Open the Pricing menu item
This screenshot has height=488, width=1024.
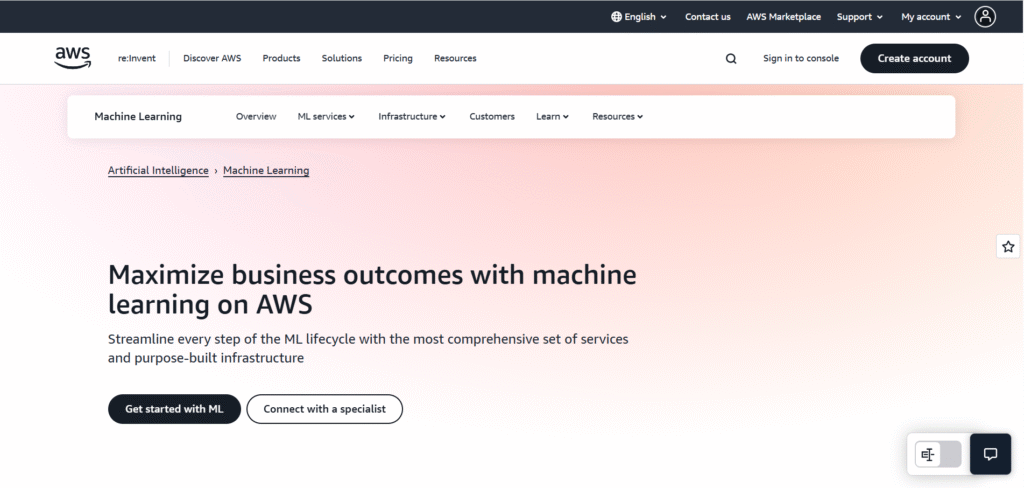pyautogui.click(x=397, y=59)
